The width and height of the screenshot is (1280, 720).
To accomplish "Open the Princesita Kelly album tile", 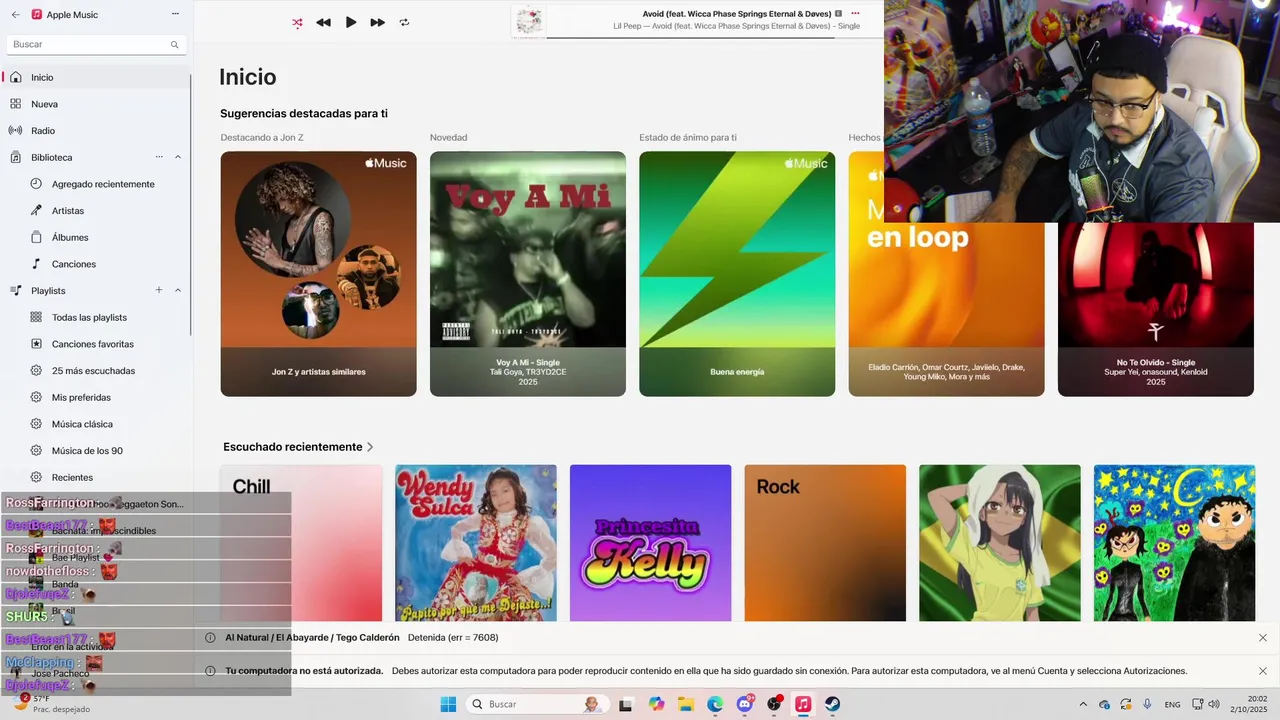I will [650, 543].
